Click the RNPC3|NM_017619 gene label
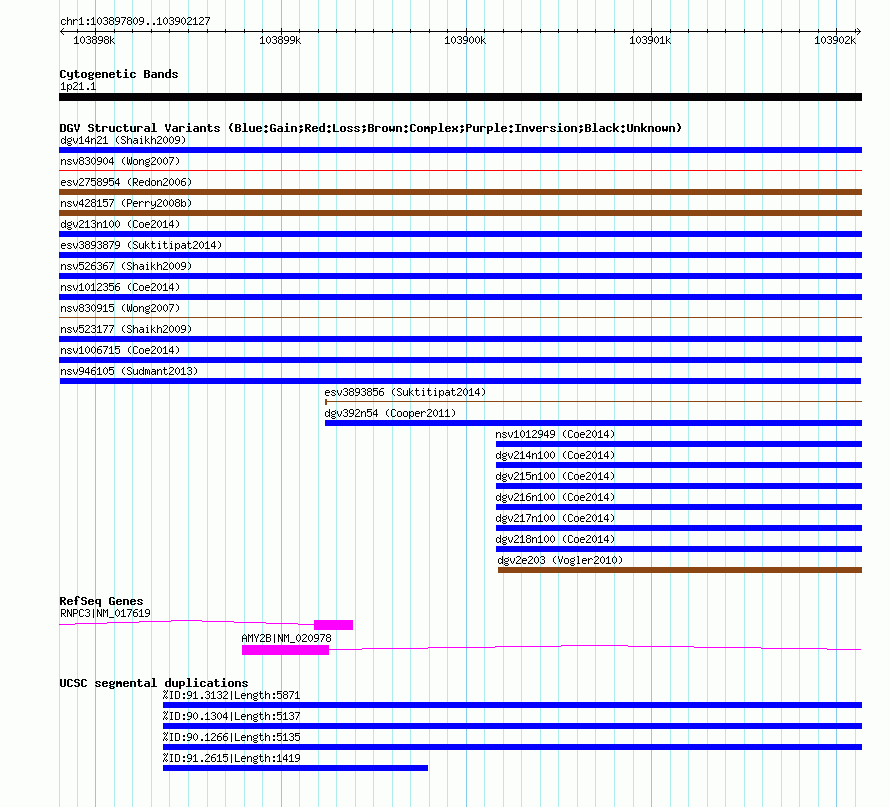The width and height of the screenshot is (890, 807). [x=106, y=613]
